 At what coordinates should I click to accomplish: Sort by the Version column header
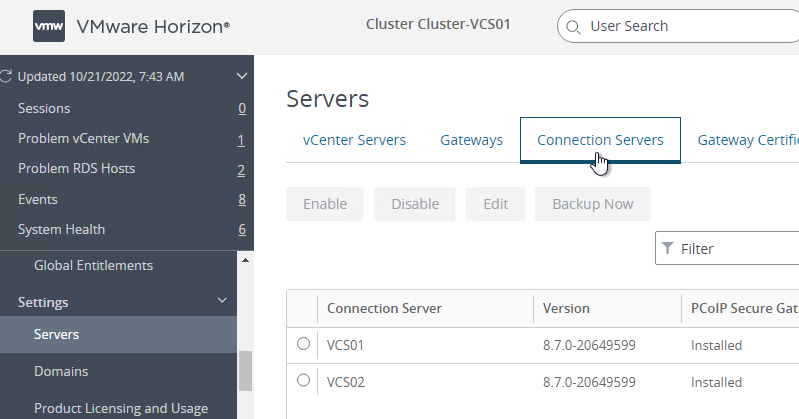[566, 308]
